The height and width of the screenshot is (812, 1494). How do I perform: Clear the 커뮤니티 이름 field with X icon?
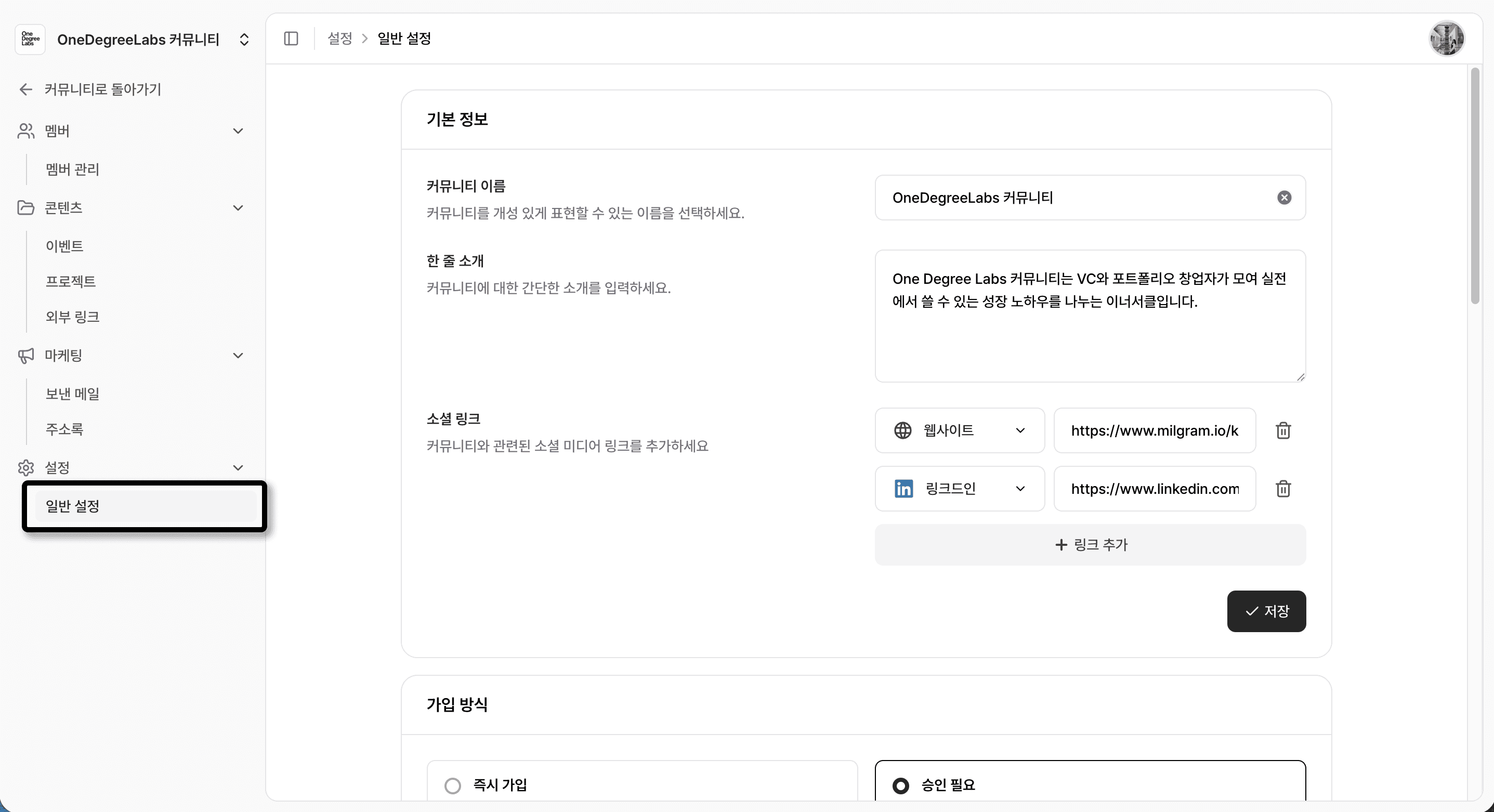[x=1284, y=198]
